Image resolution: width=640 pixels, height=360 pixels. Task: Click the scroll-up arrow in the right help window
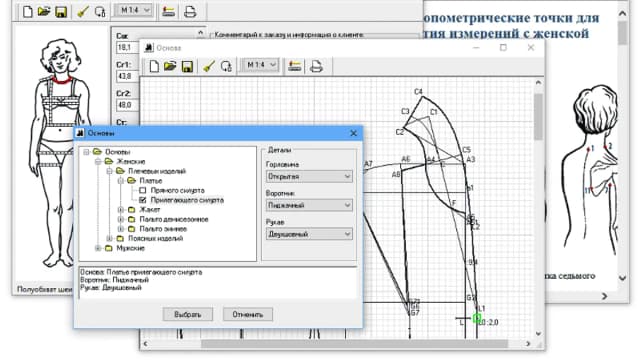(x=622, y=13)
